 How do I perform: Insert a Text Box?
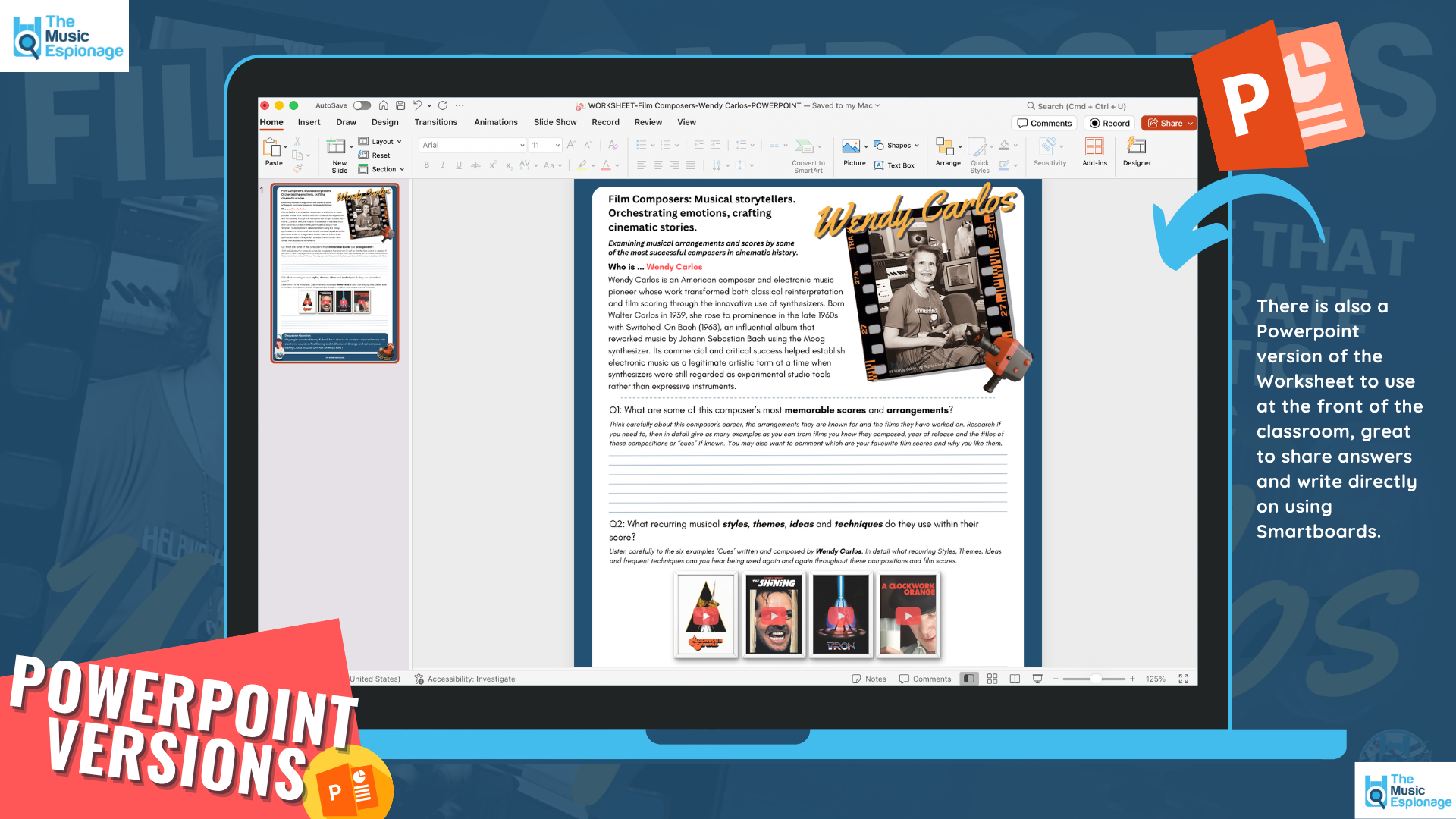tap(894, 165)
